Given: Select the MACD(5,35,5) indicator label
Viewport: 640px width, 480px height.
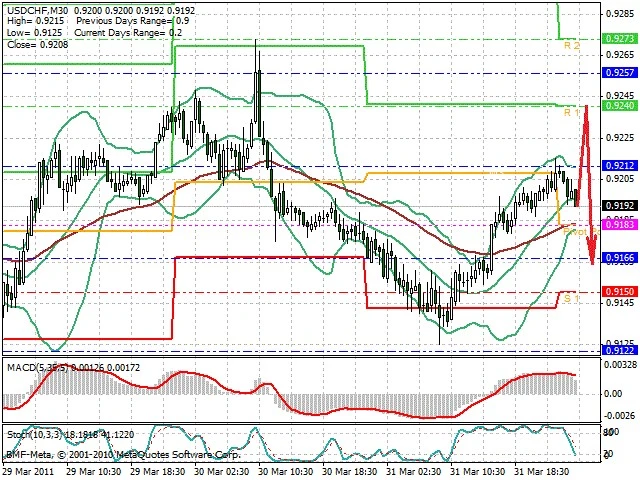Looking at the screenshot, I should [38, 367].
